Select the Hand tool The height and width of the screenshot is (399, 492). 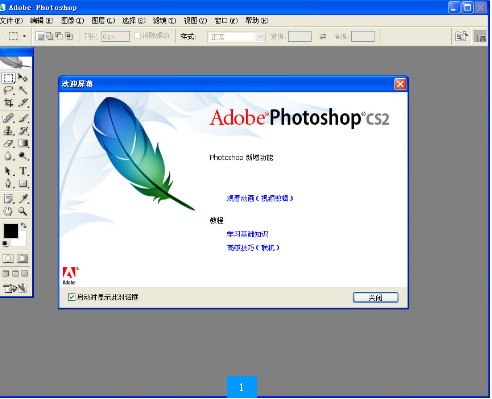8,211
